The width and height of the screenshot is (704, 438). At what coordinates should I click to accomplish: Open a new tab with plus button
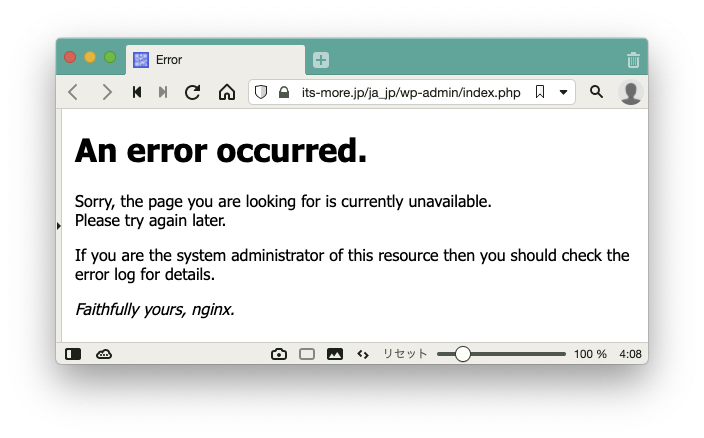[x=321, y=60]
